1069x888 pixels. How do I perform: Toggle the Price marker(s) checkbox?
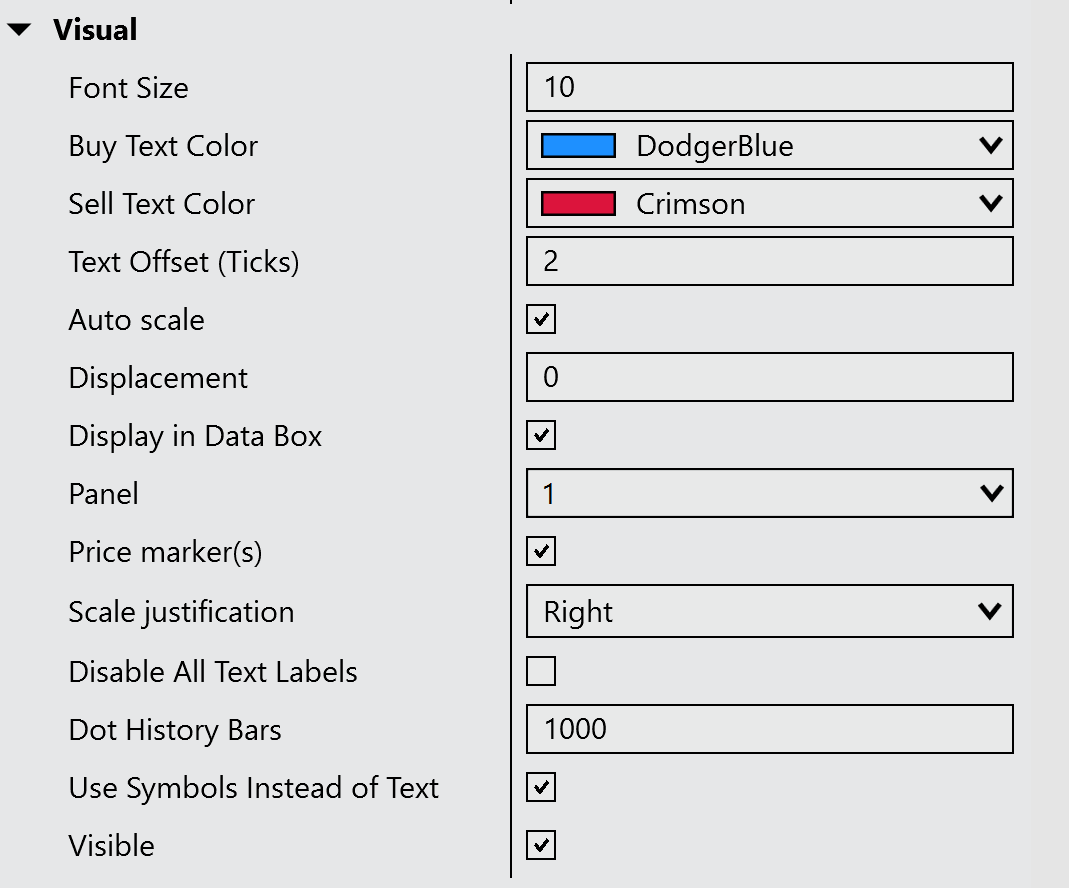point(541,551)
